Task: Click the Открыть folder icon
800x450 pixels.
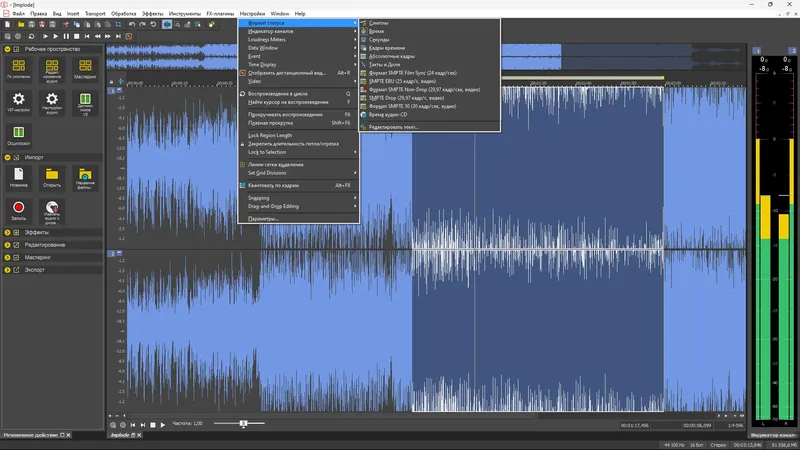Action: click(52, 175)
